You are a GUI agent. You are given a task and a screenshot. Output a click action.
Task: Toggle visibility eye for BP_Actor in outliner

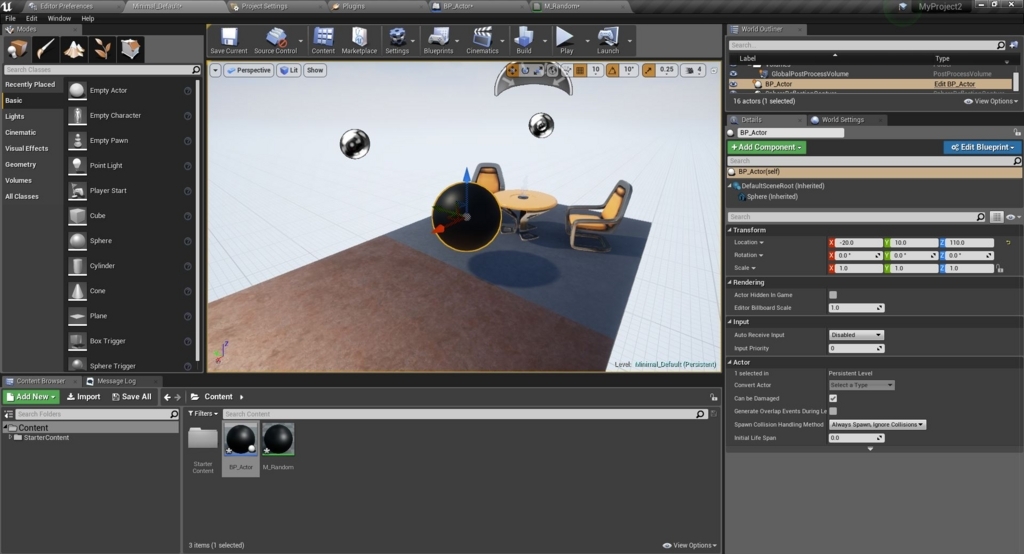tap(733, 84)
